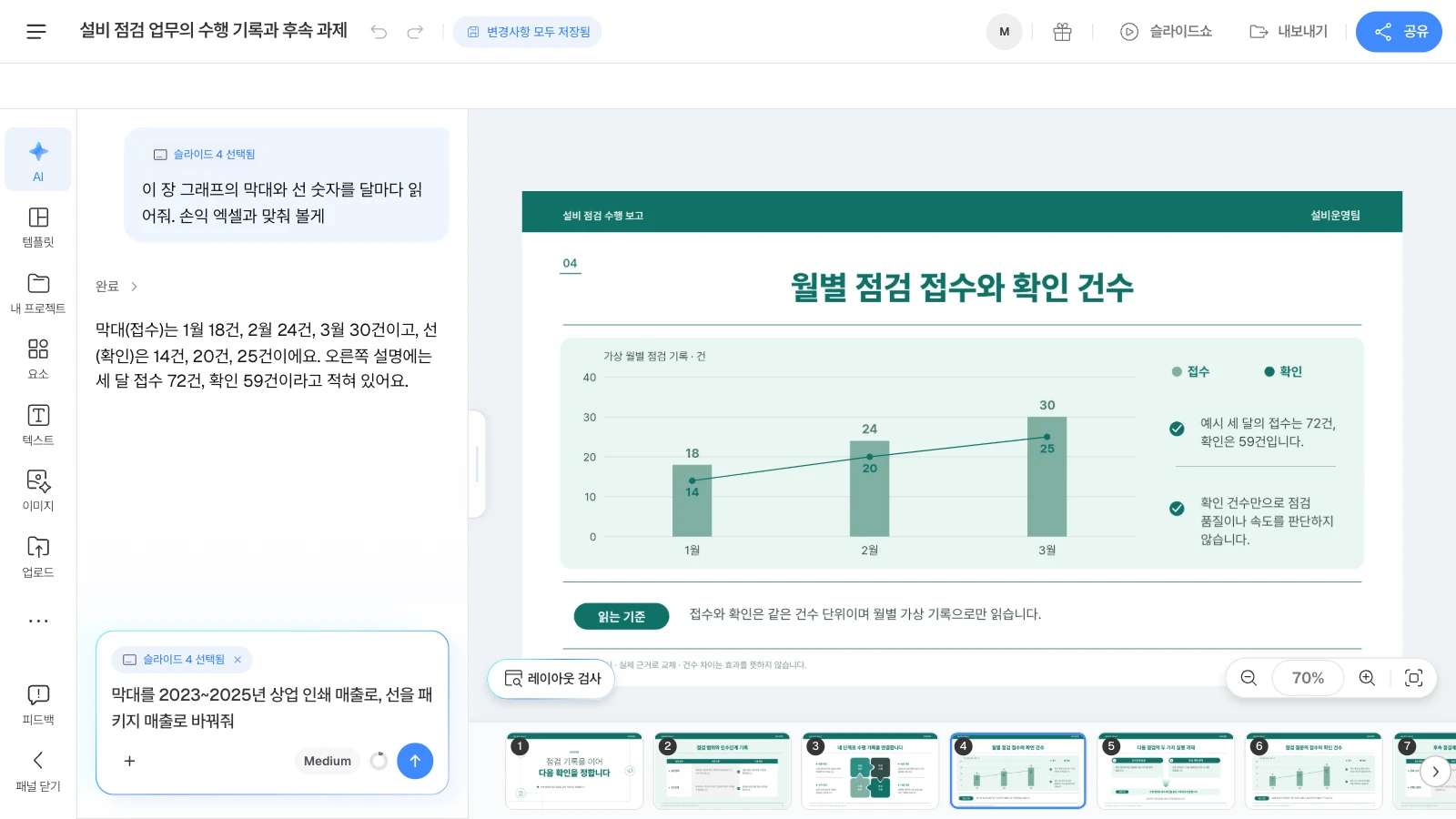Remove the 슬라이드 4 선택됨 chip

click(238, 660)
